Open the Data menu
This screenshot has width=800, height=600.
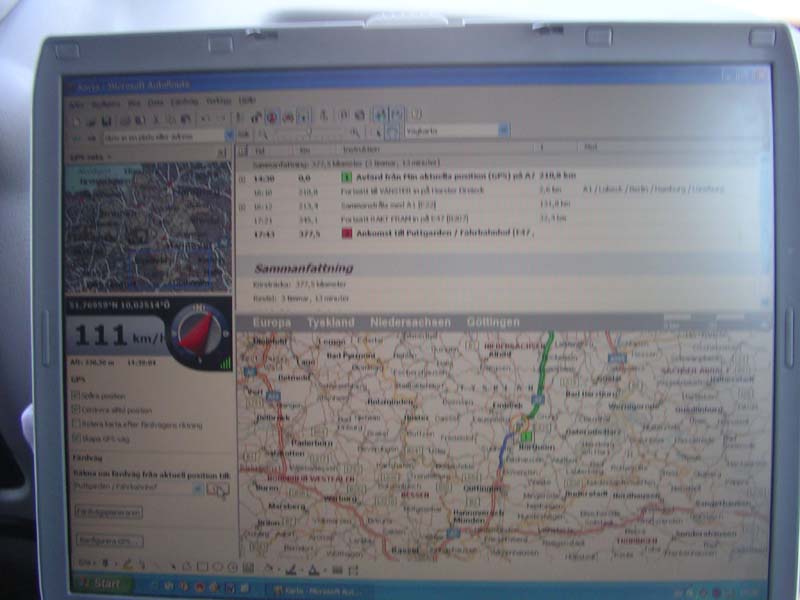[x=156, y=103]
